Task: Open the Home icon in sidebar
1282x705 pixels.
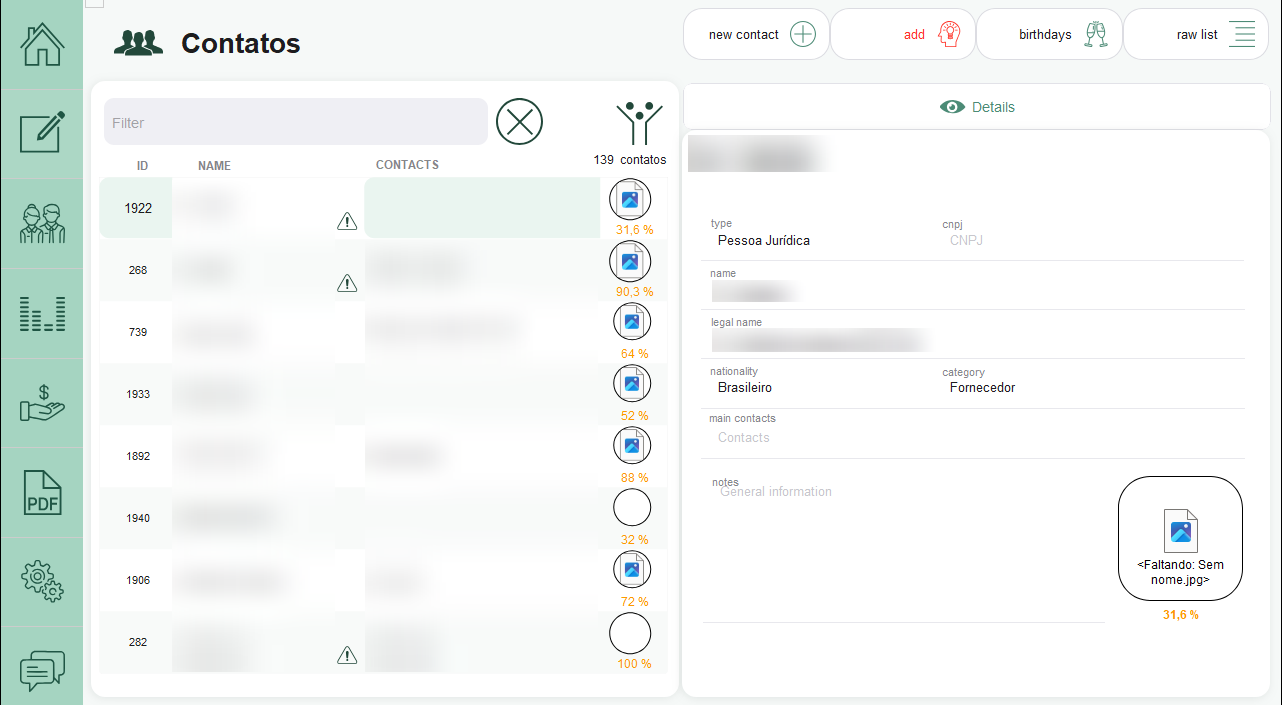Action: 42,44
